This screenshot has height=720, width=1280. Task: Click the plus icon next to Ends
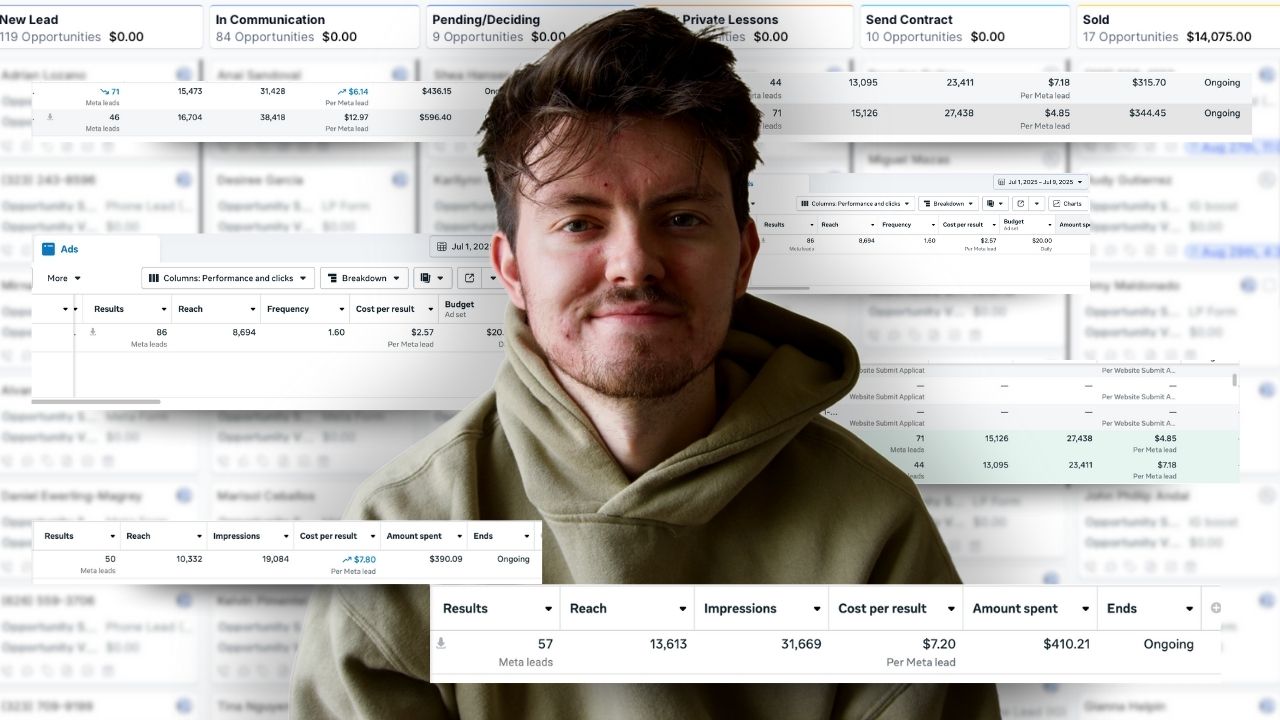click(1216, 608)
